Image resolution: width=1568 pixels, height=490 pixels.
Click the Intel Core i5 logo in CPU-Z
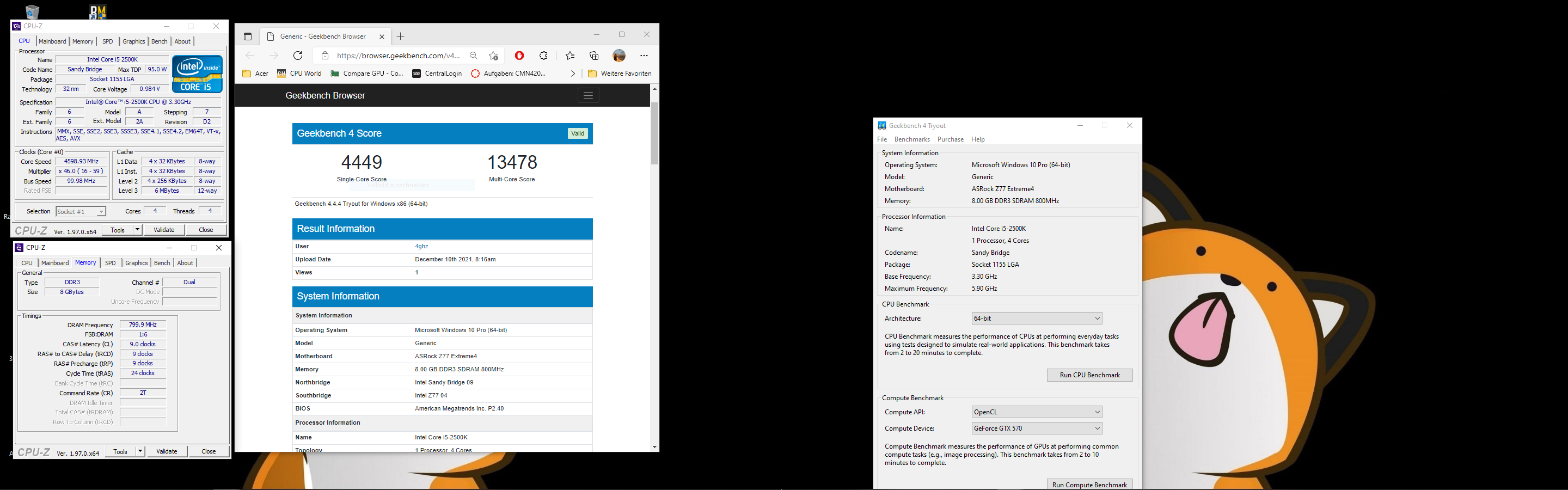197,74
